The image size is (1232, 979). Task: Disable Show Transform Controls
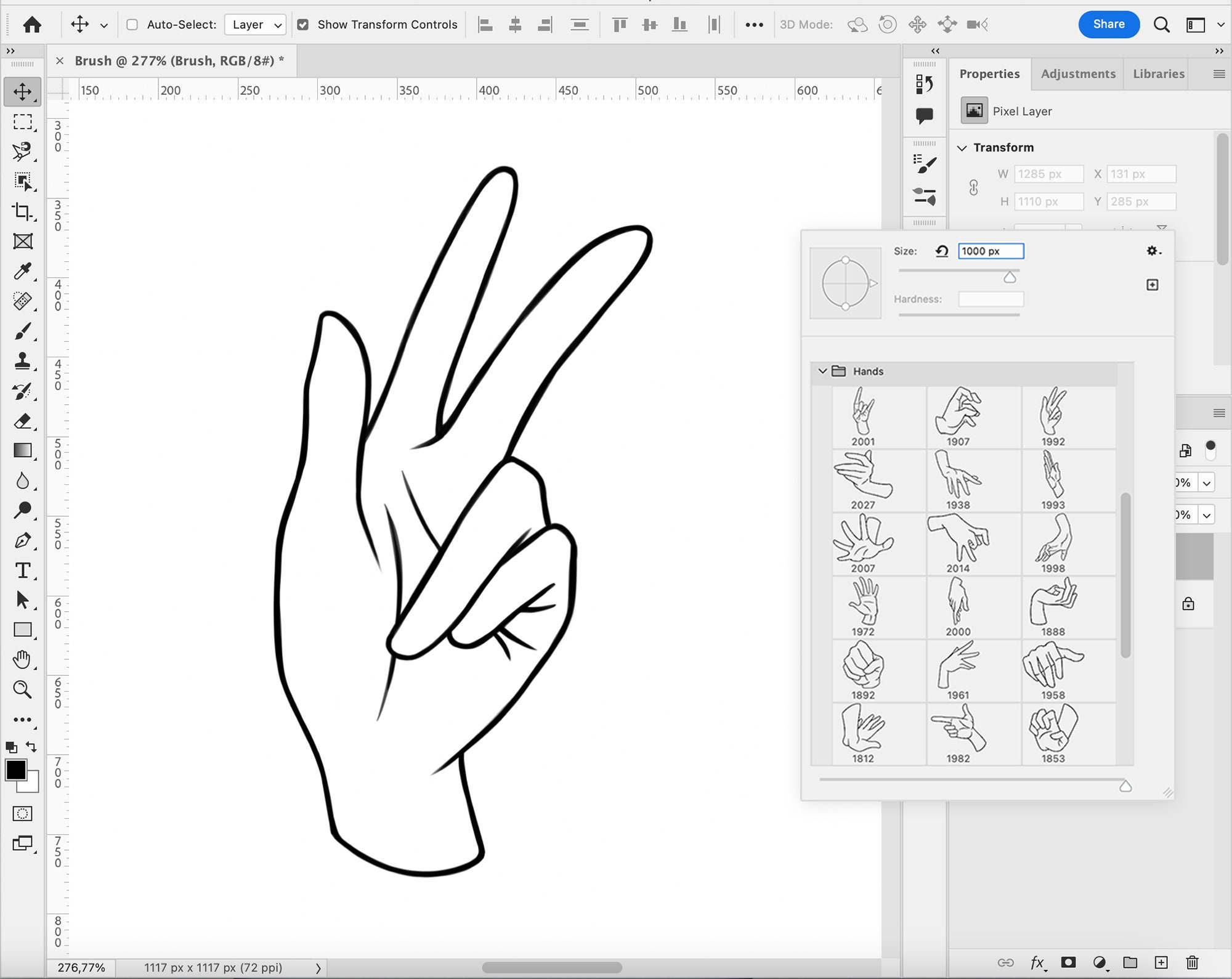(x=304, y=25)
